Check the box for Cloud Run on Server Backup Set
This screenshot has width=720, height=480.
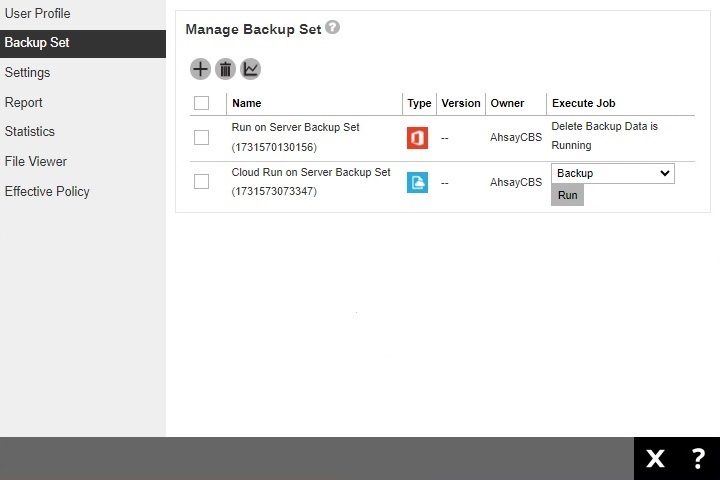tap(201, 181)
